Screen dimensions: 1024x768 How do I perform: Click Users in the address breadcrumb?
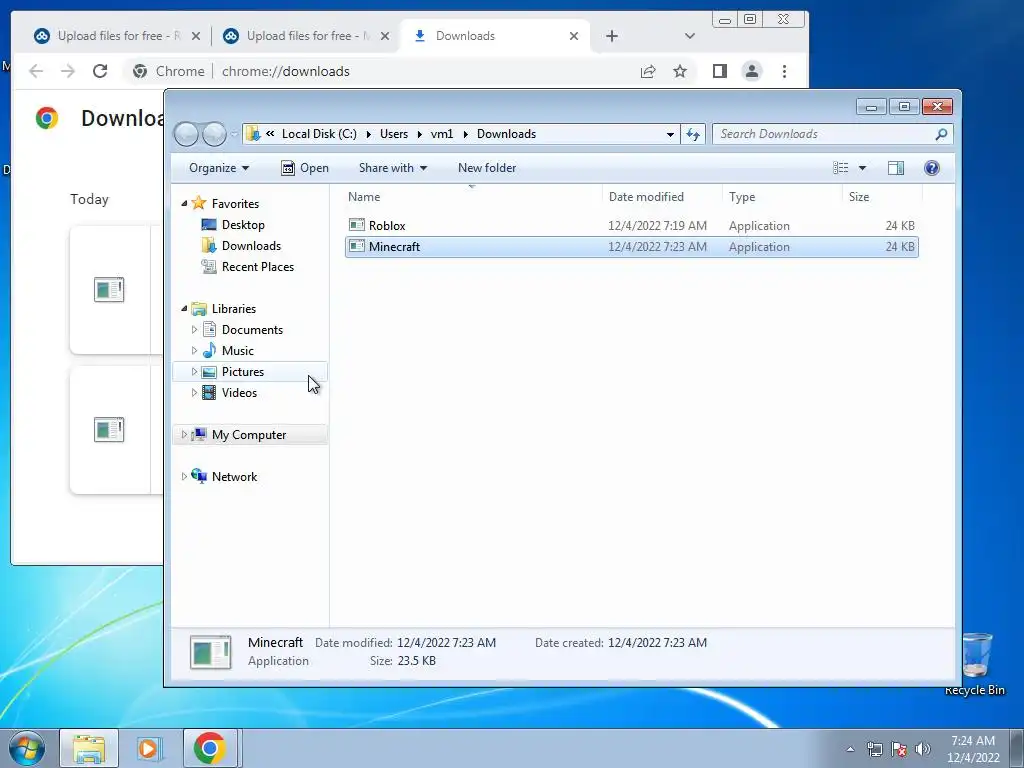(x=394, y=134)
